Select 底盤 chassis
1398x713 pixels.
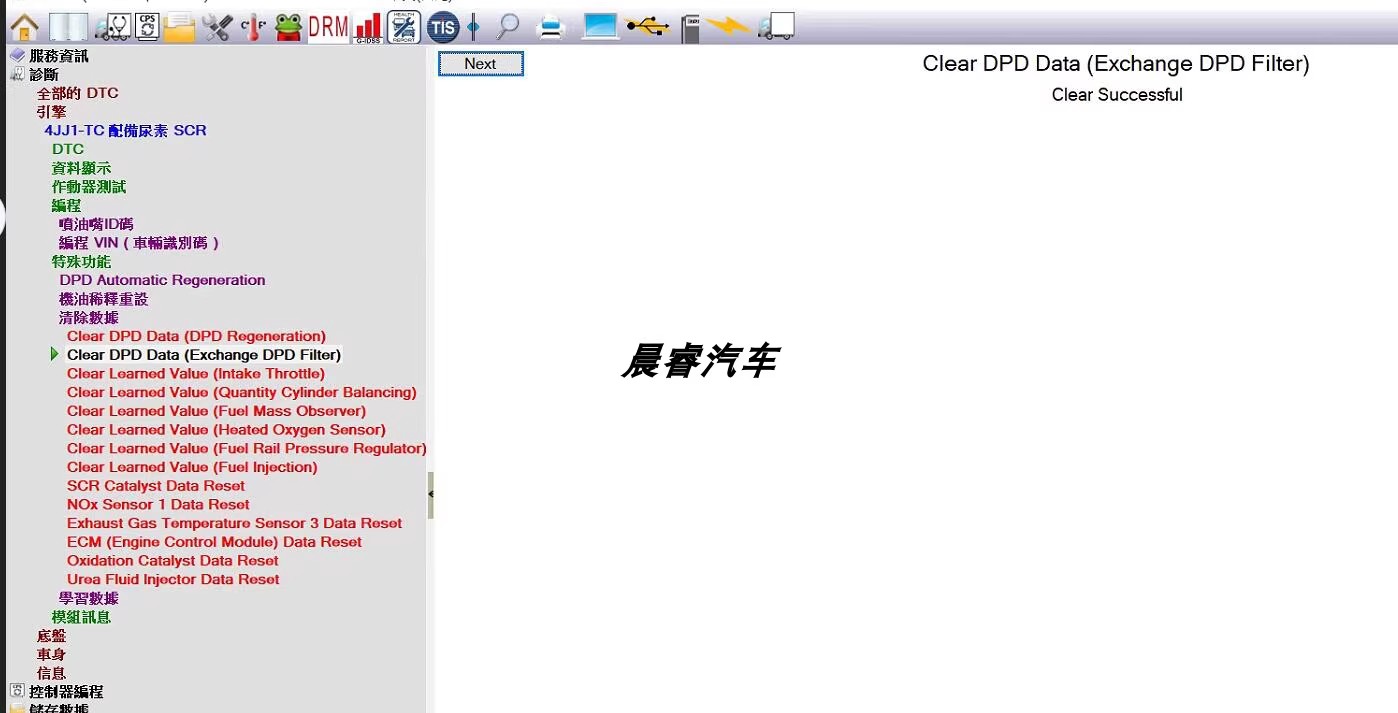point(52,635)
